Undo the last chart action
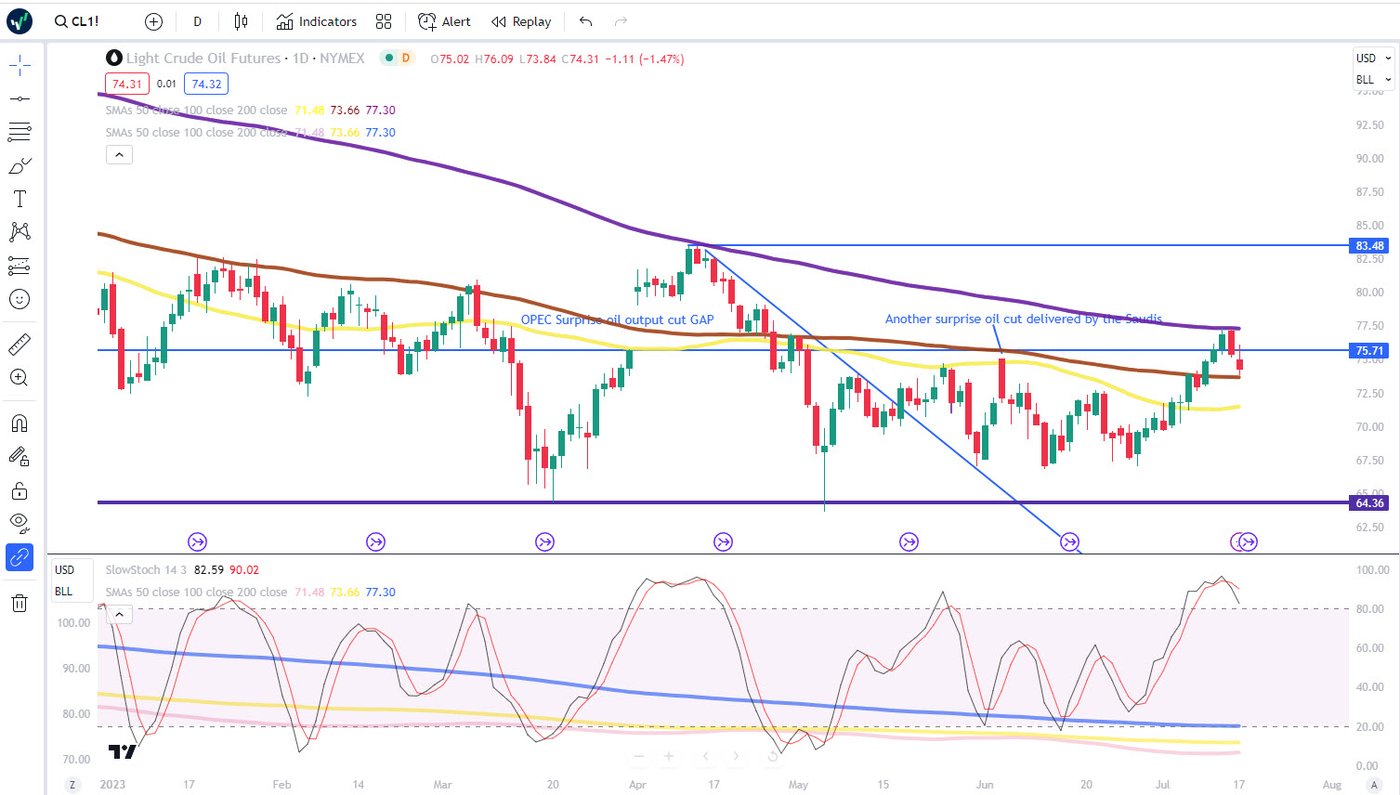 586,21
